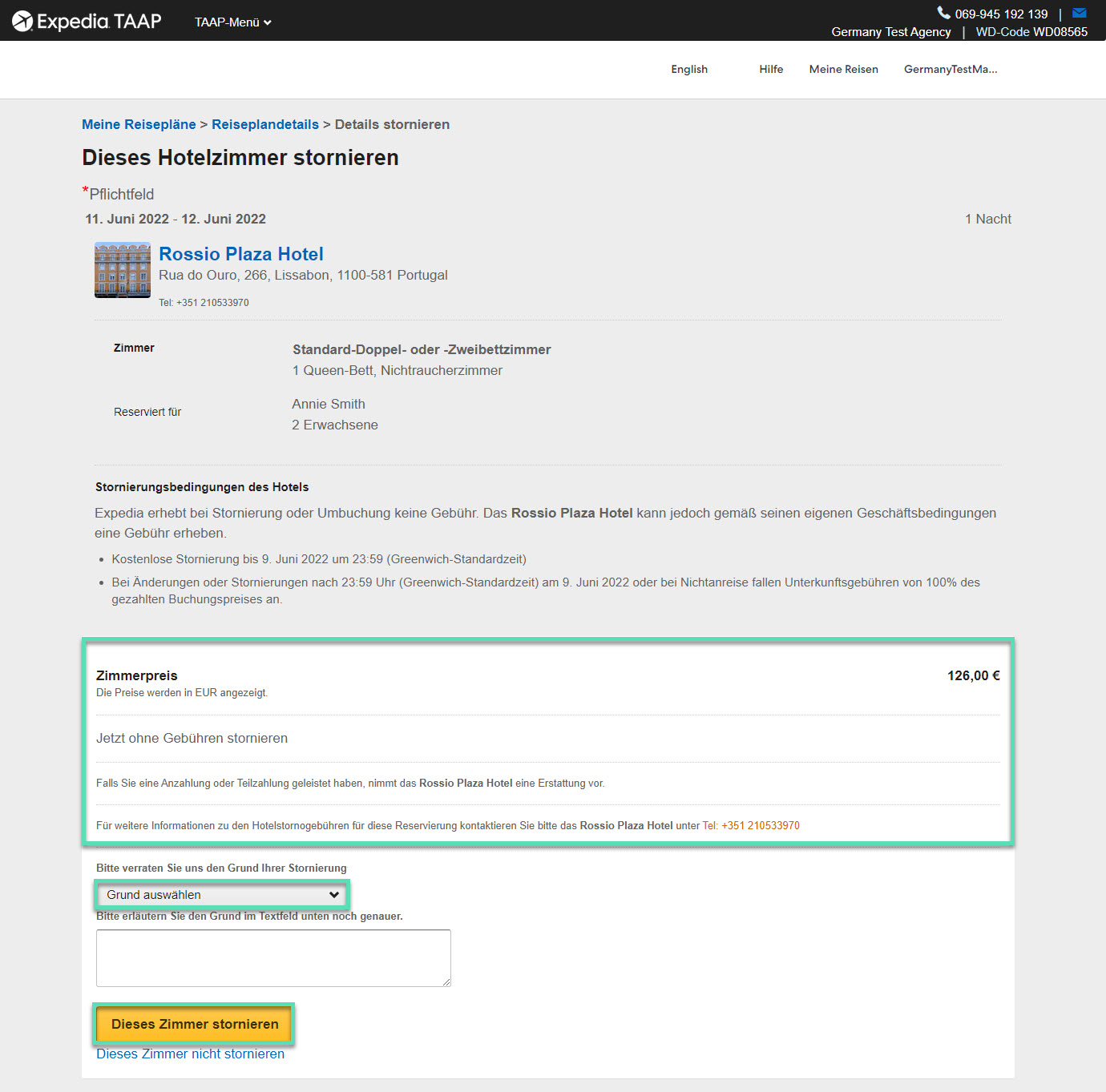Click the Dieses Hotelzimmer stornieren heading

pyautogui.click(x=240, y=157)
